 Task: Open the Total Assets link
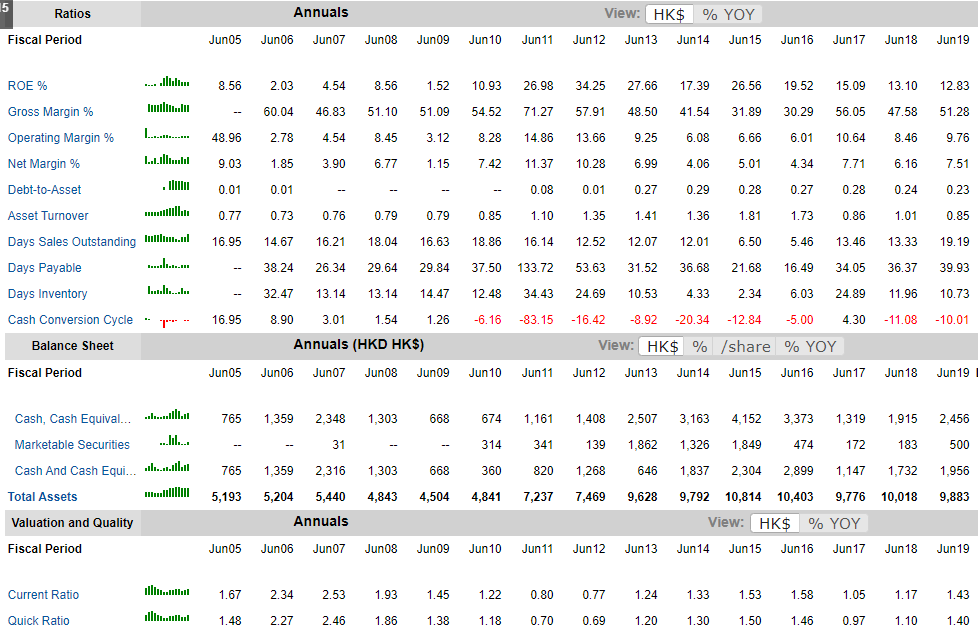[42, 497]
